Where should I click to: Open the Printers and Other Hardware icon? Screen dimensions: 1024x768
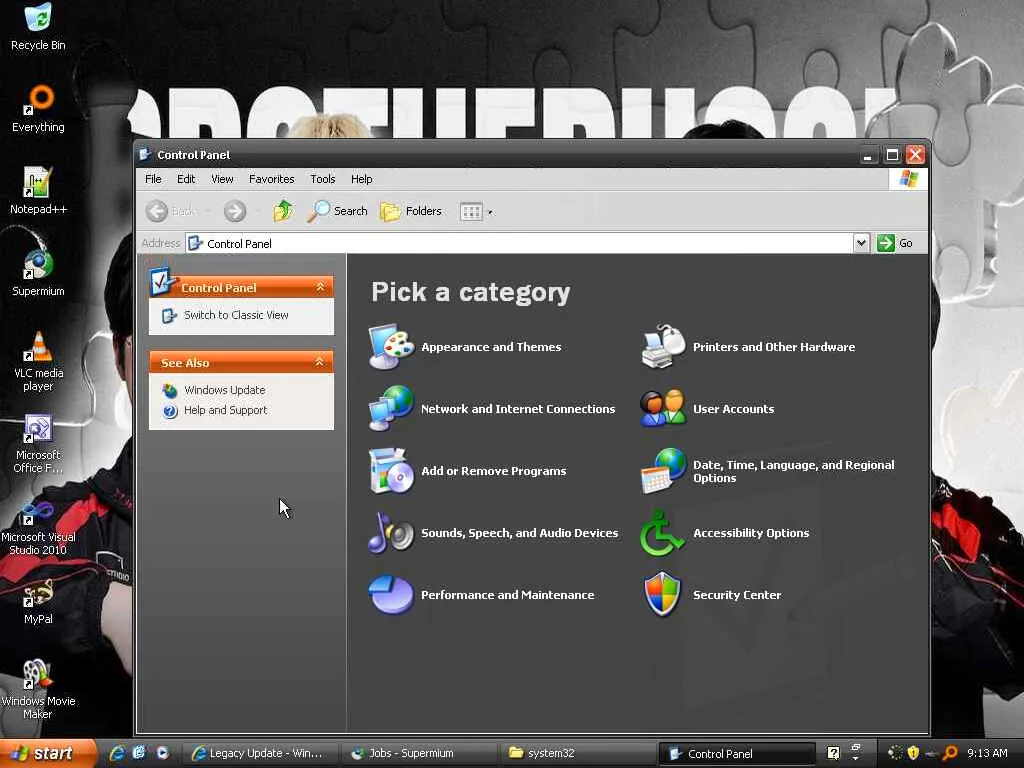pyautogui.click(x=663, y=347)
